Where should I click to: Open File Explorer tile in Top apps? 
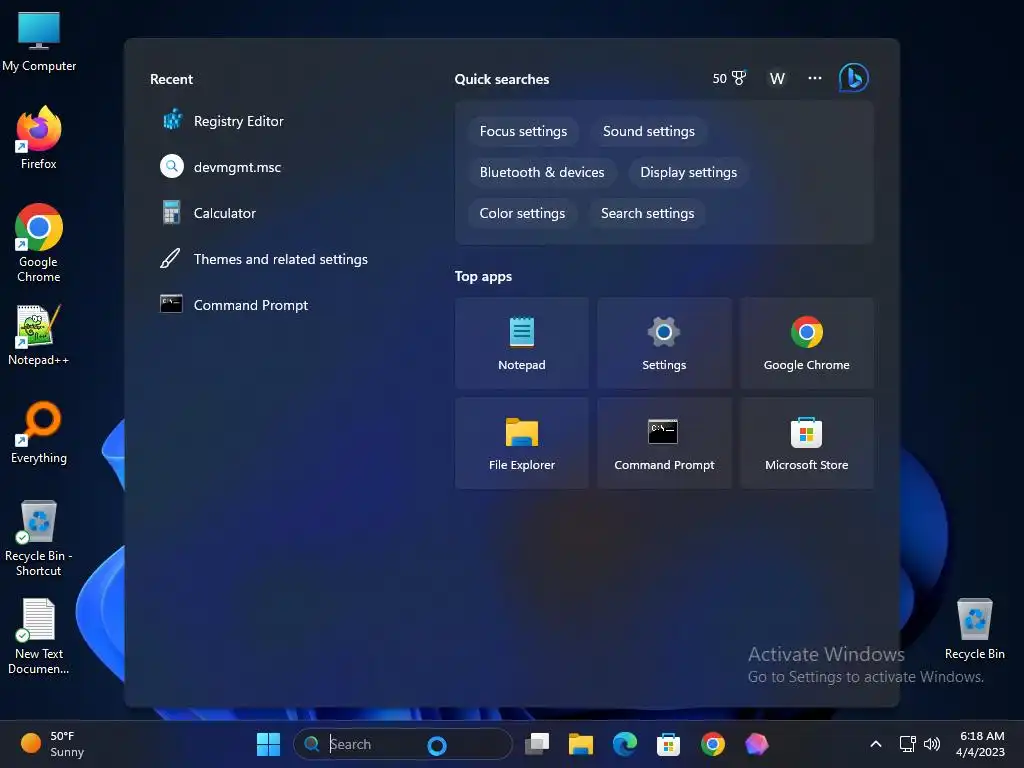(x=522, y=443)
